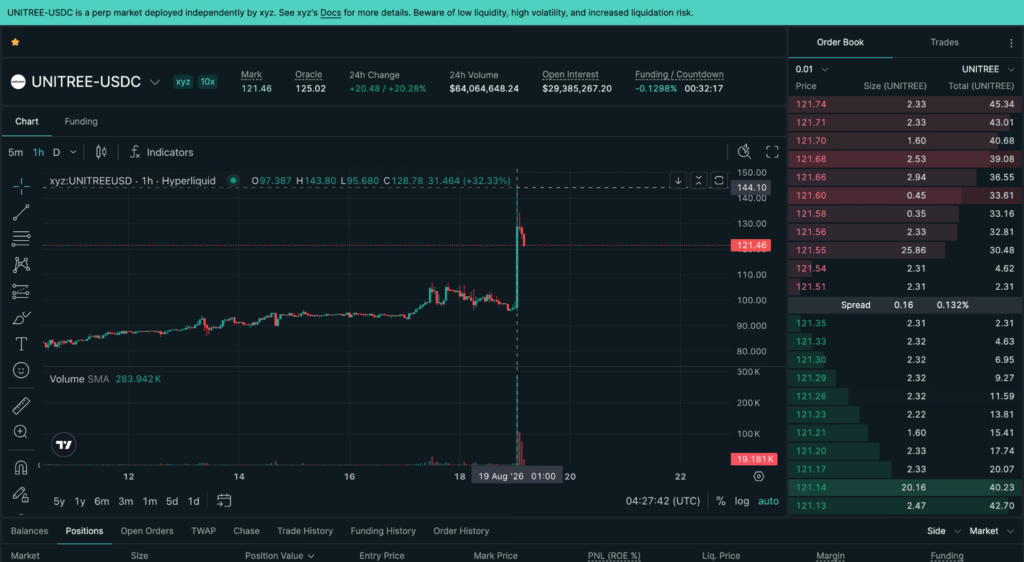Open the 0.01 price grouping dropdown
Screen dimensions: 1024x562
pos(812,69)
